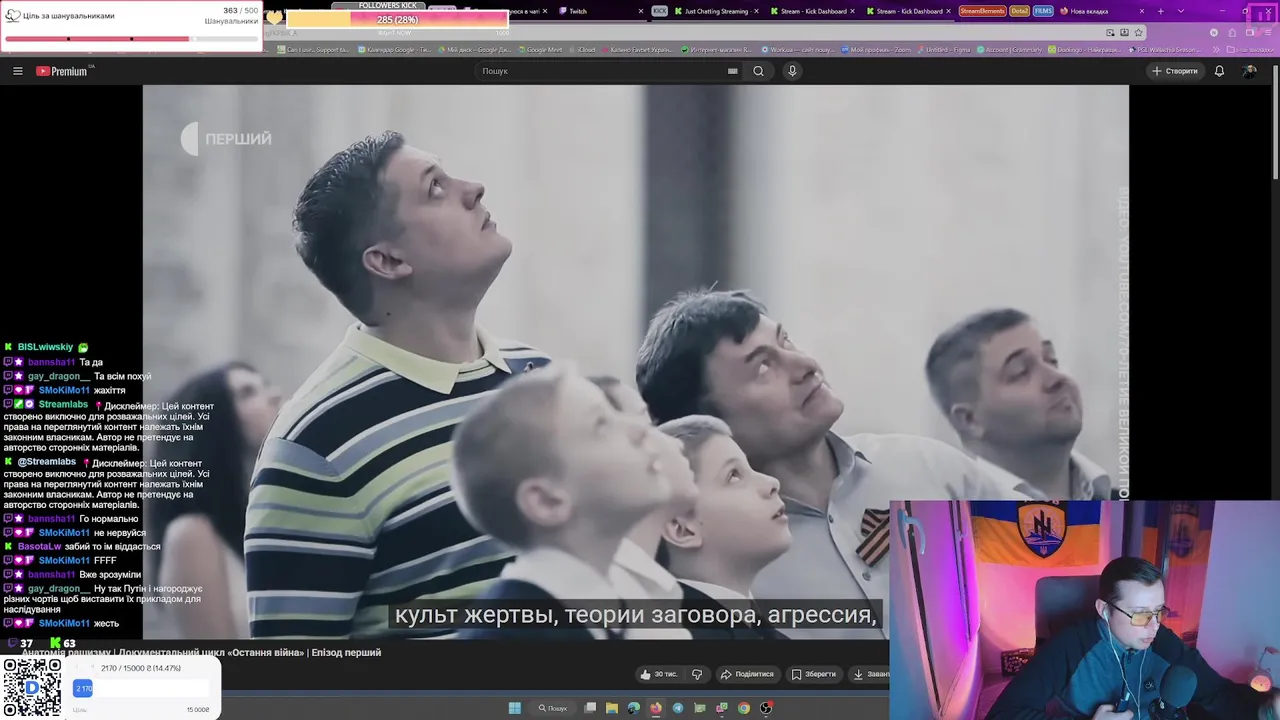Switch to the Twitch browser tab
The image size is (1280, 720).
click(x=598, y=11)
